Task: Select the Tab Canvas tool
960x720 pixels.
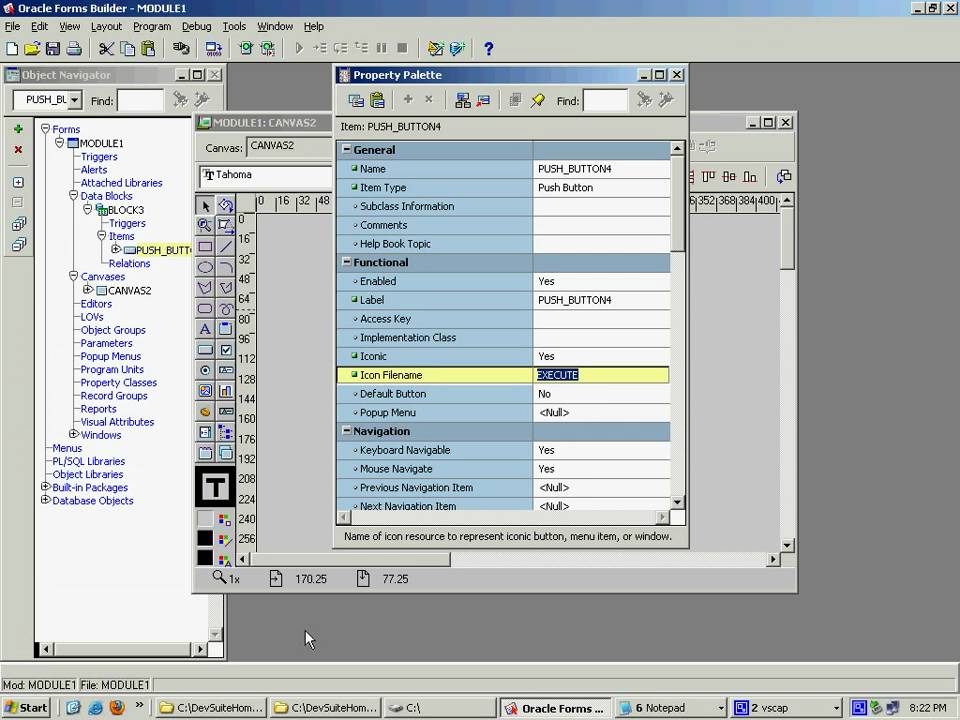Action: pos(205,453)
